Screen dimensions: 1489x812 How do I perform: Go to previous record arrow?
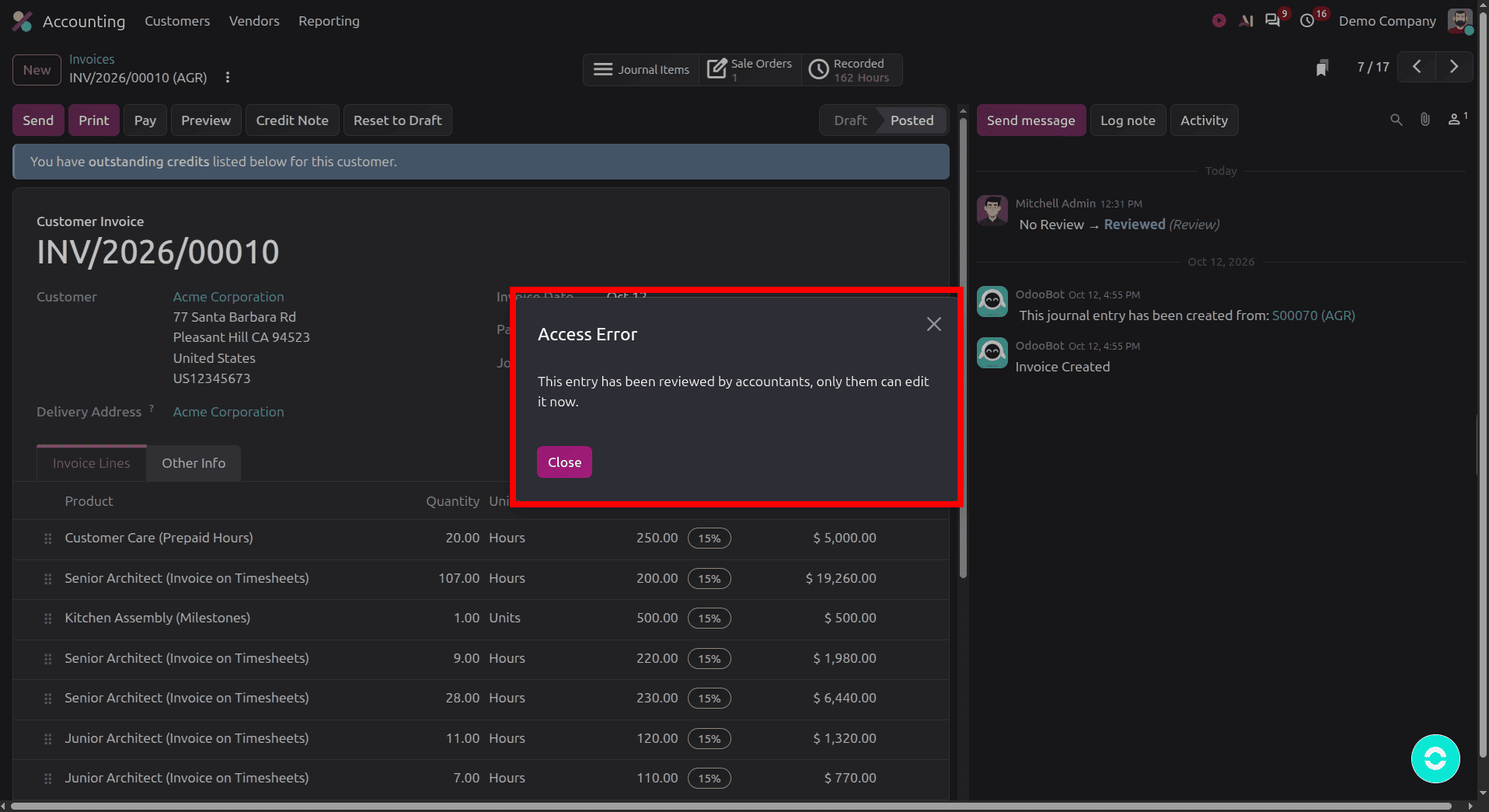1416,67
